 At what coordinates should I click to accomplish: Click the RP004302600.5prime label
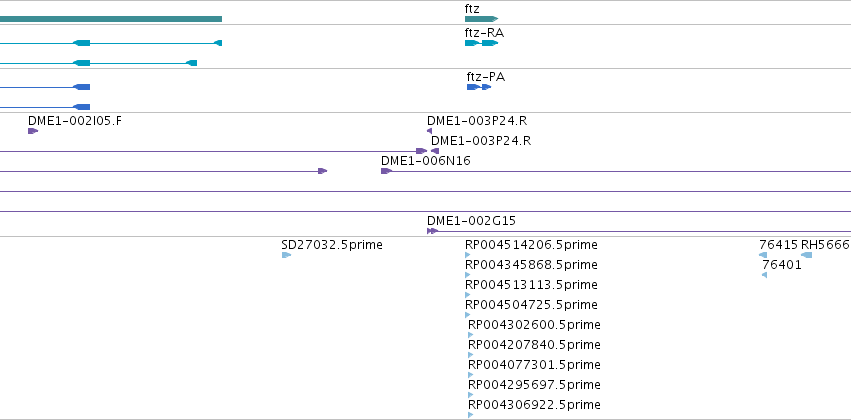(x=534, y=324)
